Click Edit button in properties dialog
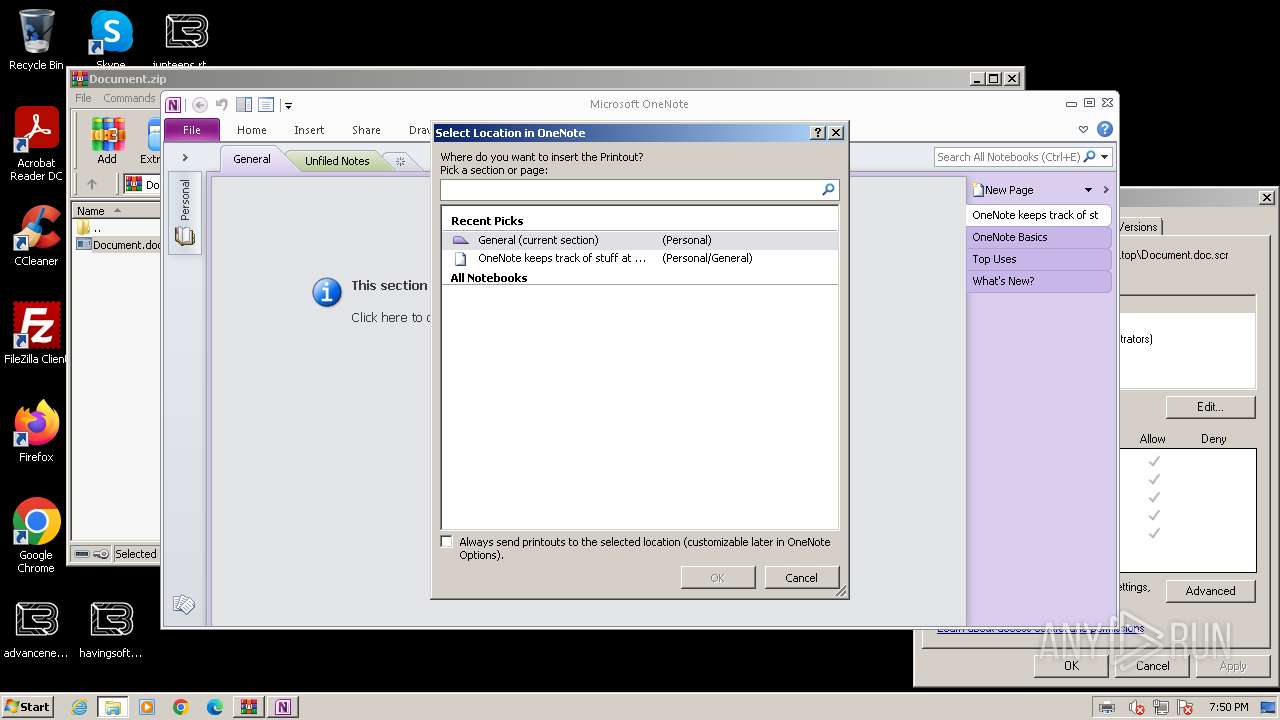The width and height of the screenshot is (1280, 720). [x=1210, y=407]
